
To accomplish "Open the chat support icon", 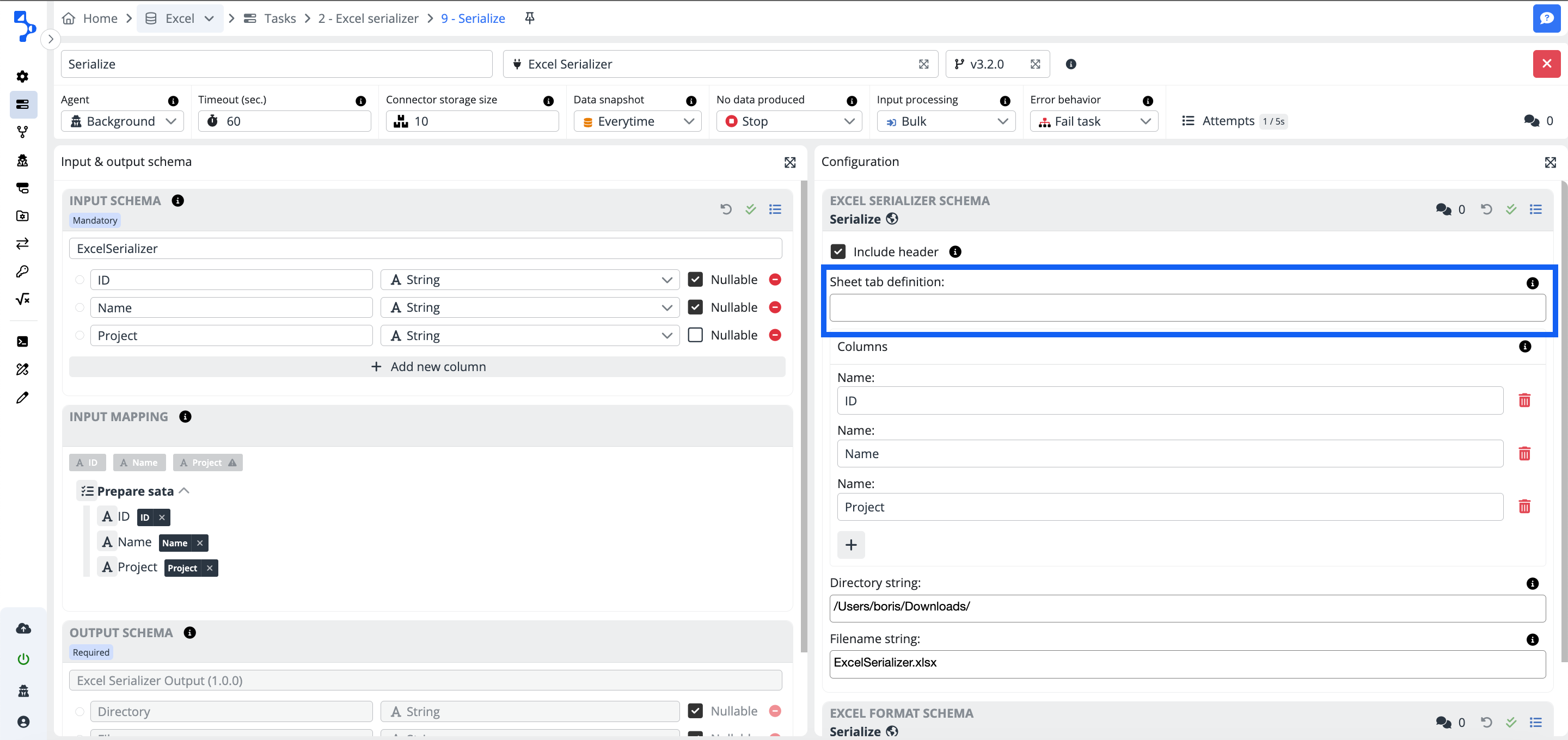I will click(1546, 18).
